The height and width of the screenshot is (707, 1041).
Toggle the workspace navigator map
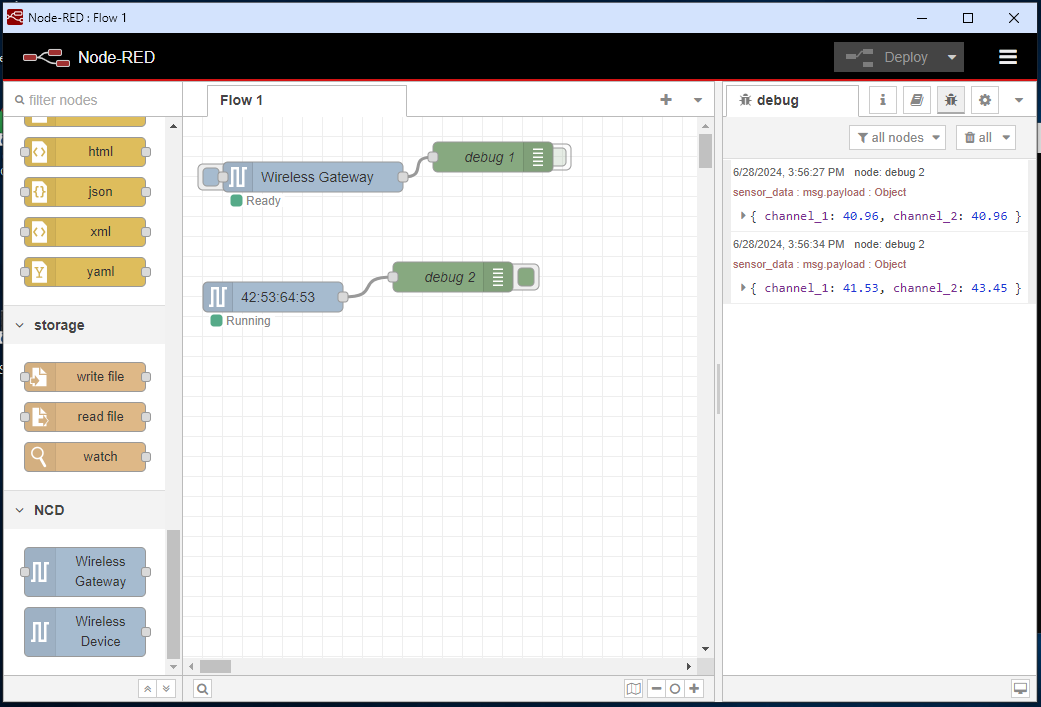pyautogui.click(x=634, y=689)
